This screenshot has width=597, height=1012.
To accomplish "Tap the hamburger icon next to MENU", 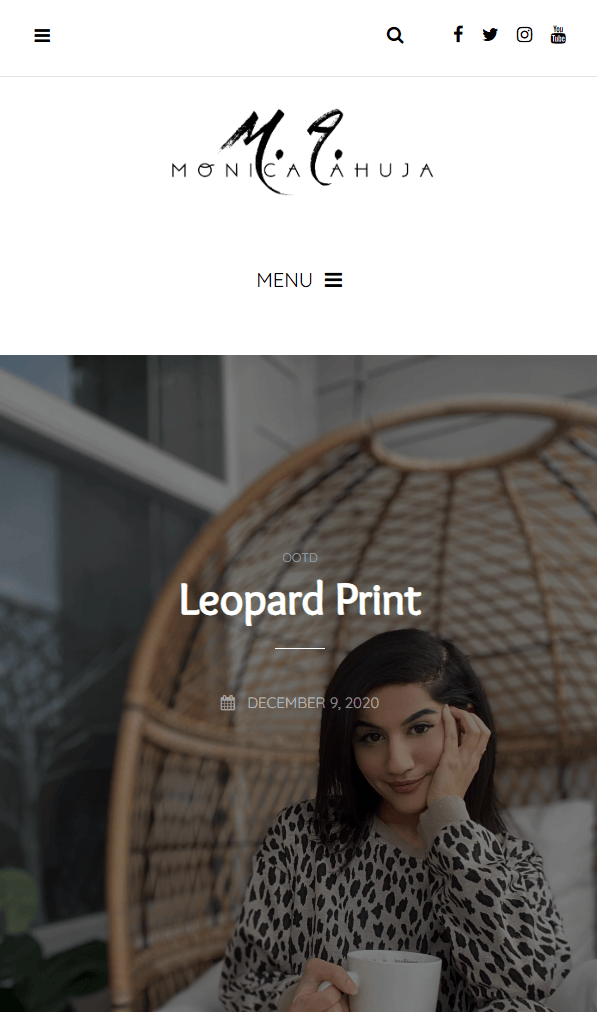I will pos(333,280).
